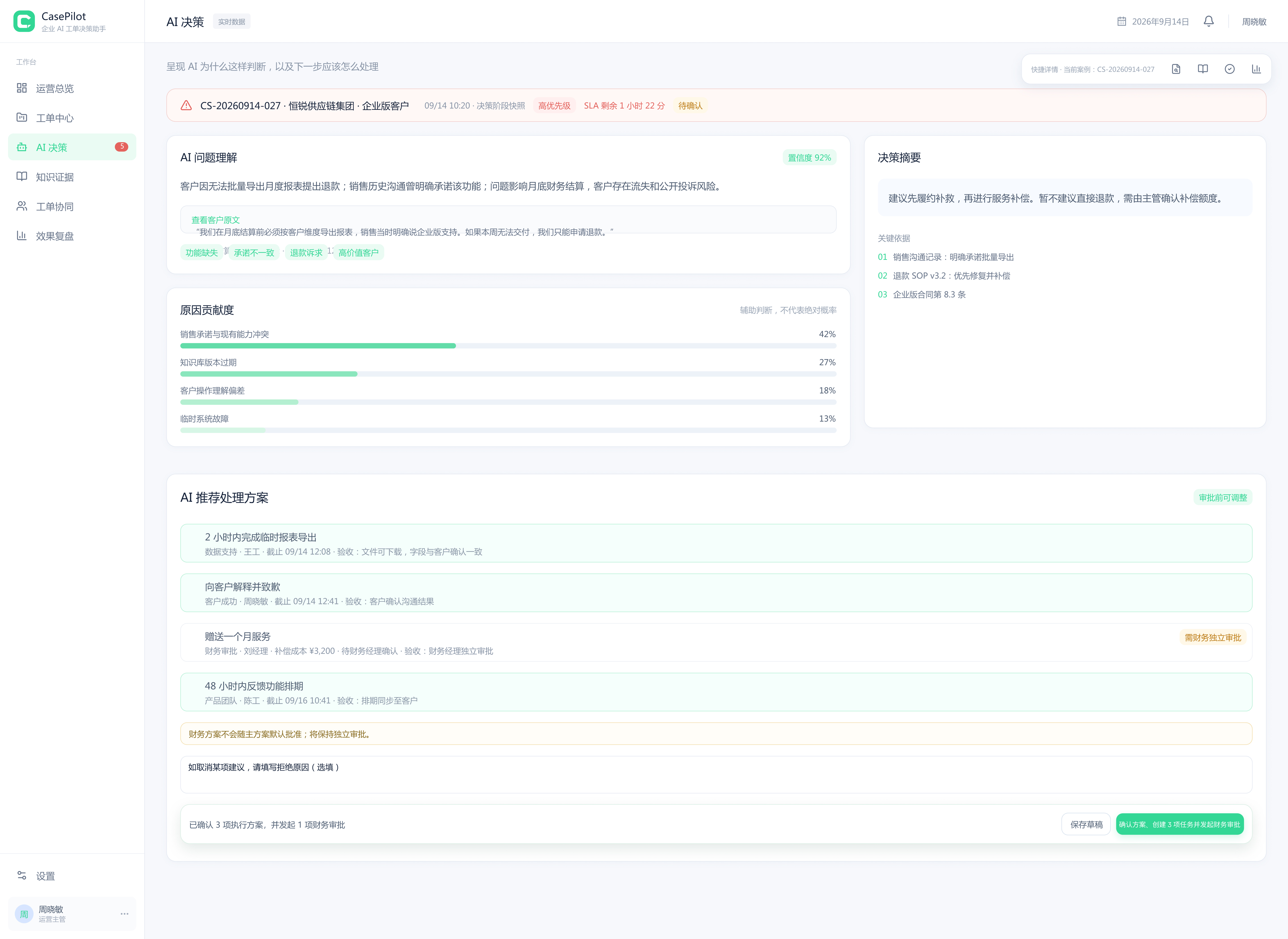Click the 销售承诺与现有能力冲突 progress bar
1288x939 pixels.
(508, 346)
